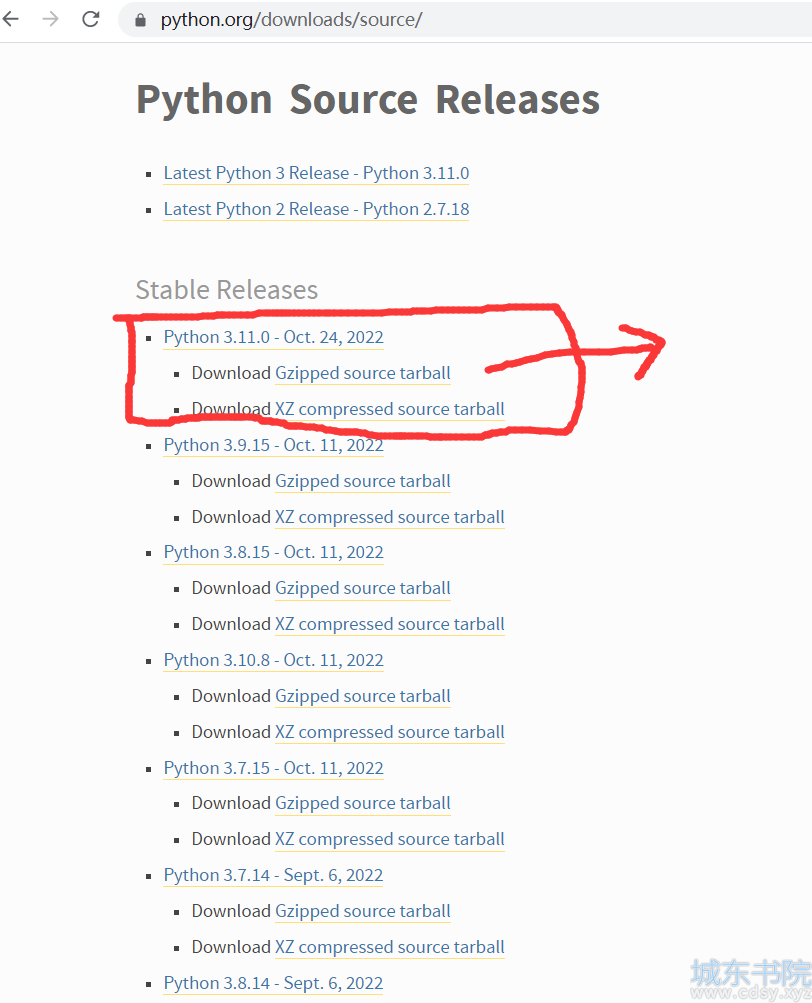The width and height of the screenshot is (812, 1003).
Task: Focus the address bar URL field
Action: point(465,19)
